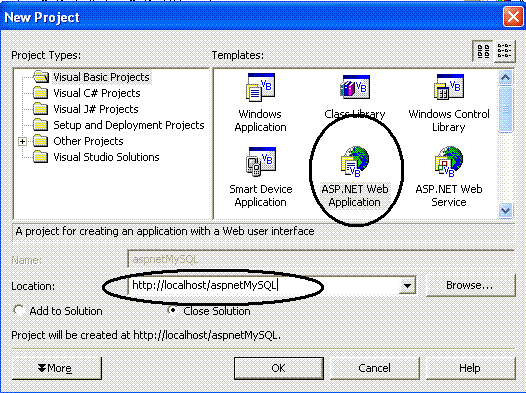Close the New Project dialog
This screenshot has height=393, width=526.
pos(513,16)
